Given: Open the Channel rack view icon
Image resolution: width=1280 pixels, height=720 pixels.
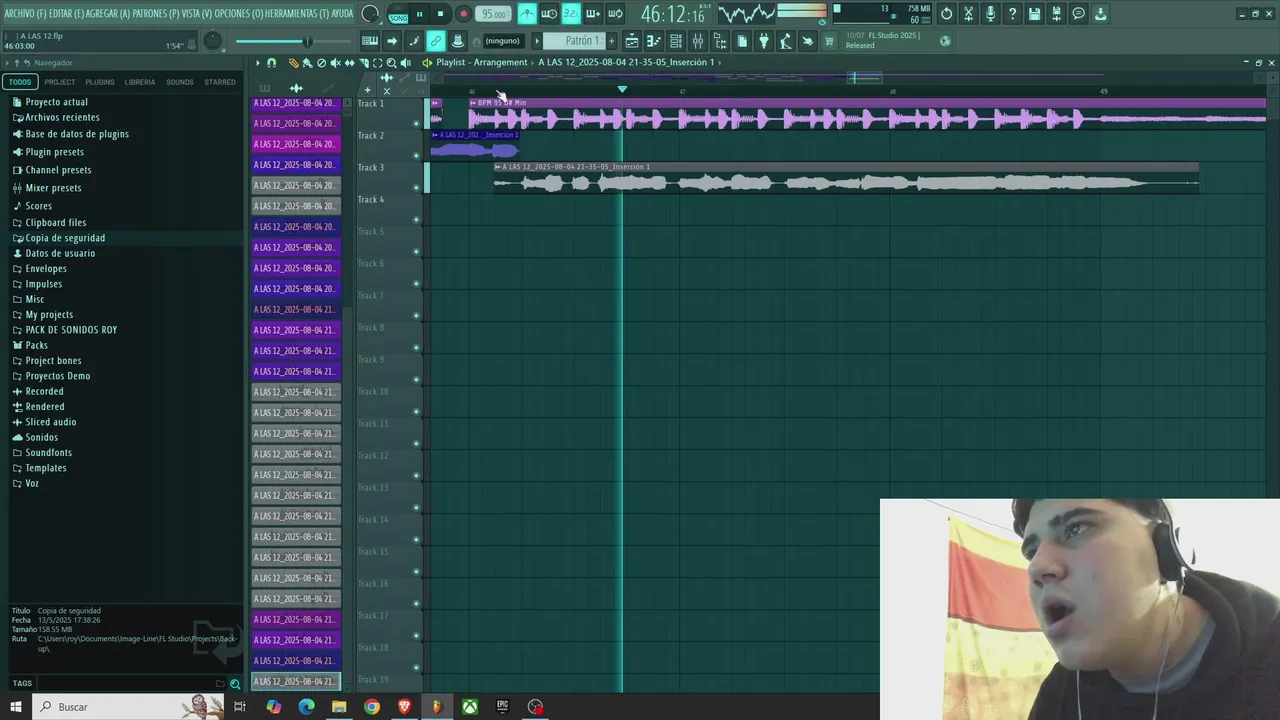Looking at the screenshot, I should coord(675,41).
